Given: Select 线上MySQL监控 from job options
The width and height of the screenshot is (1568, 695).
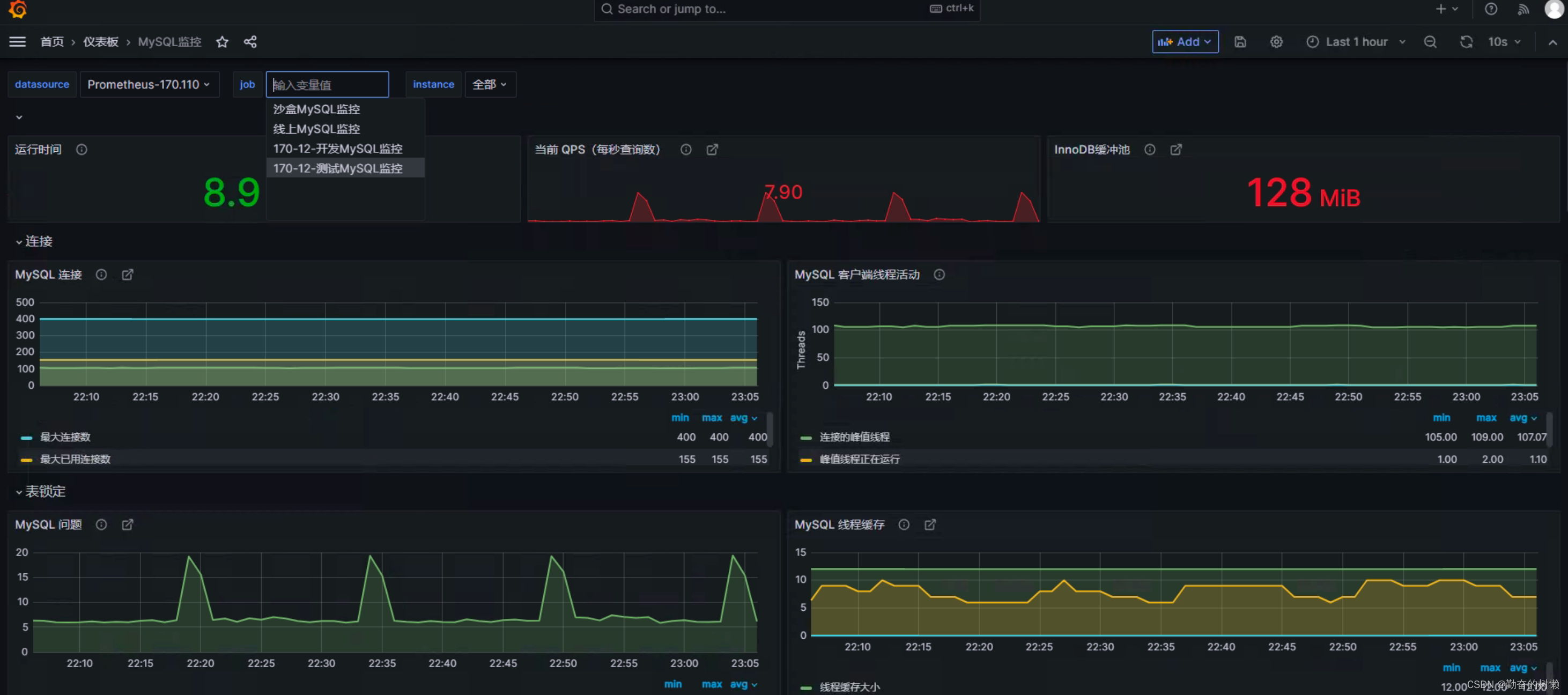Looking at the screenshot, I should coord(345,128).
